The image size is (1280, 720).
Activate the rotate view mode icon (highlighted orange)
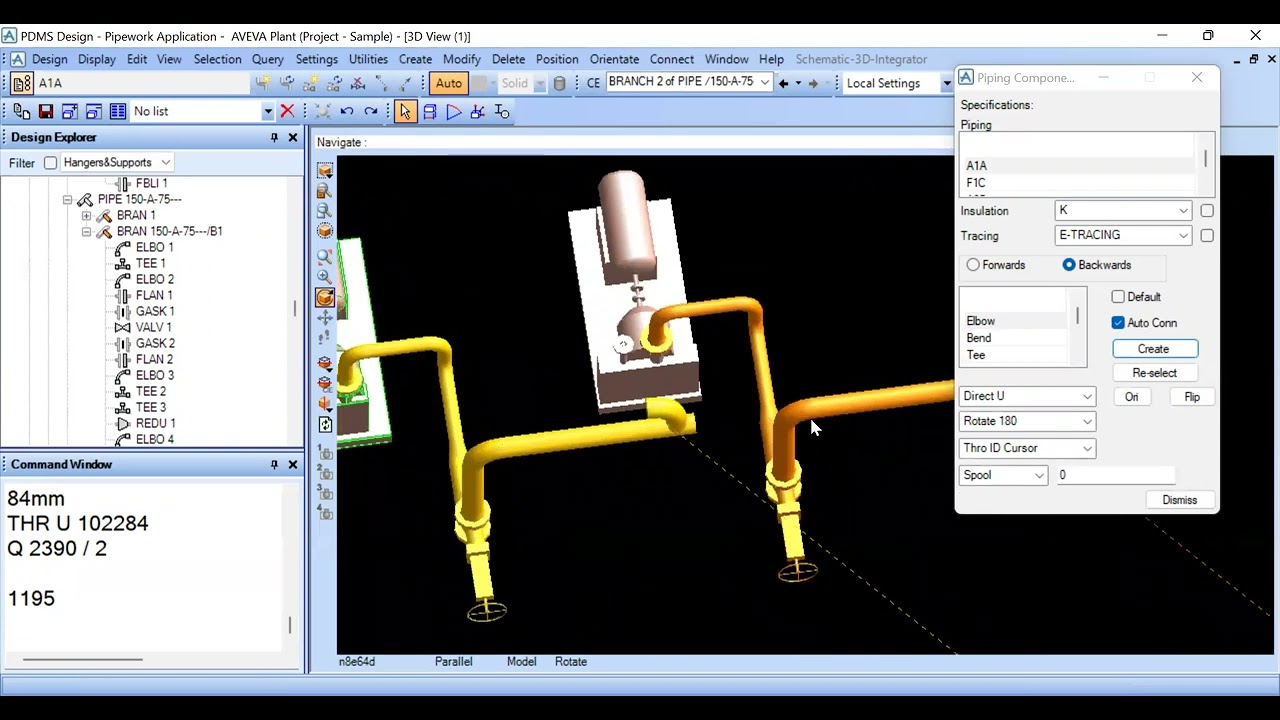[x=325, y=297]
